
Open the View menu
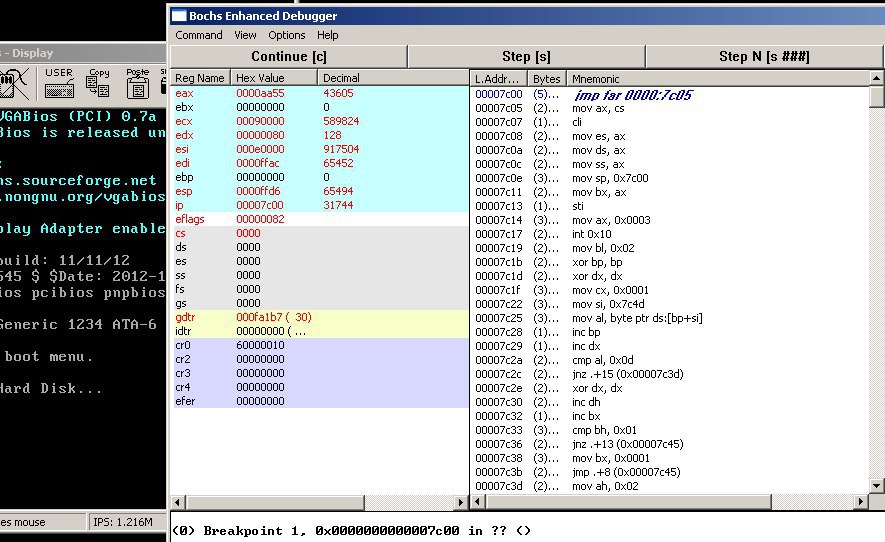245,35
